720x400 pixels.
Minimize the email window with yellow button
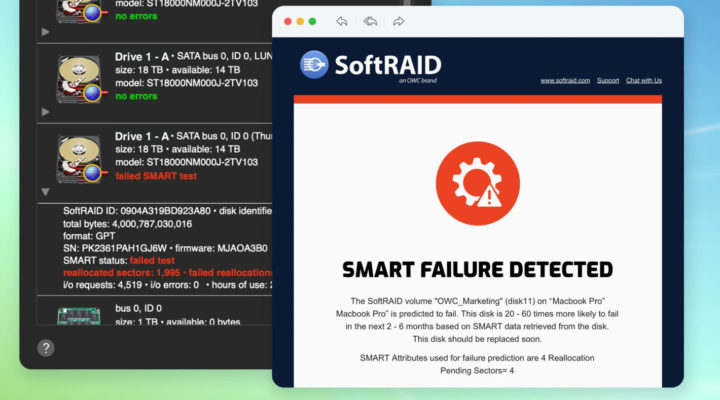(x=300, y=22)
